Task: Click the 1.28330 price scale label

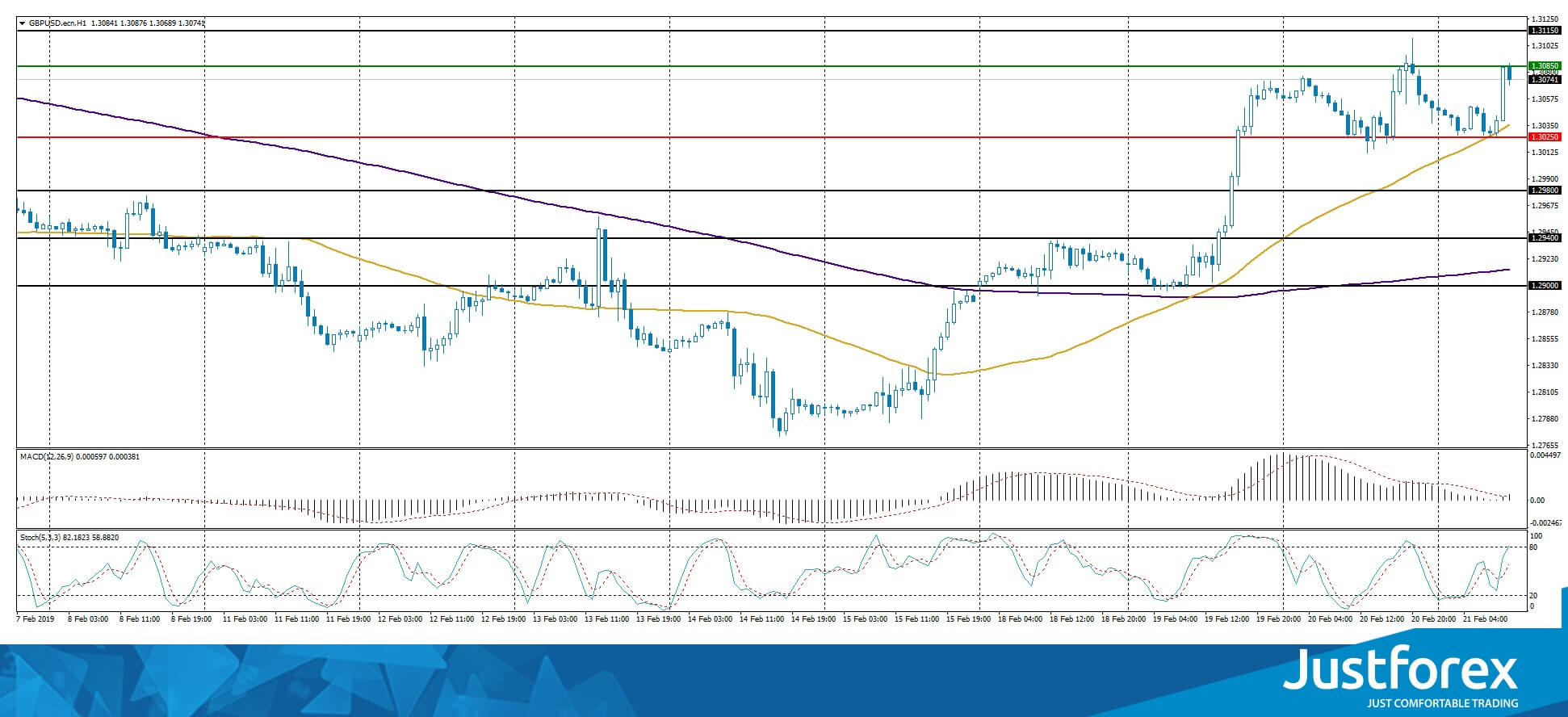Action: (x=1544, y=366)
